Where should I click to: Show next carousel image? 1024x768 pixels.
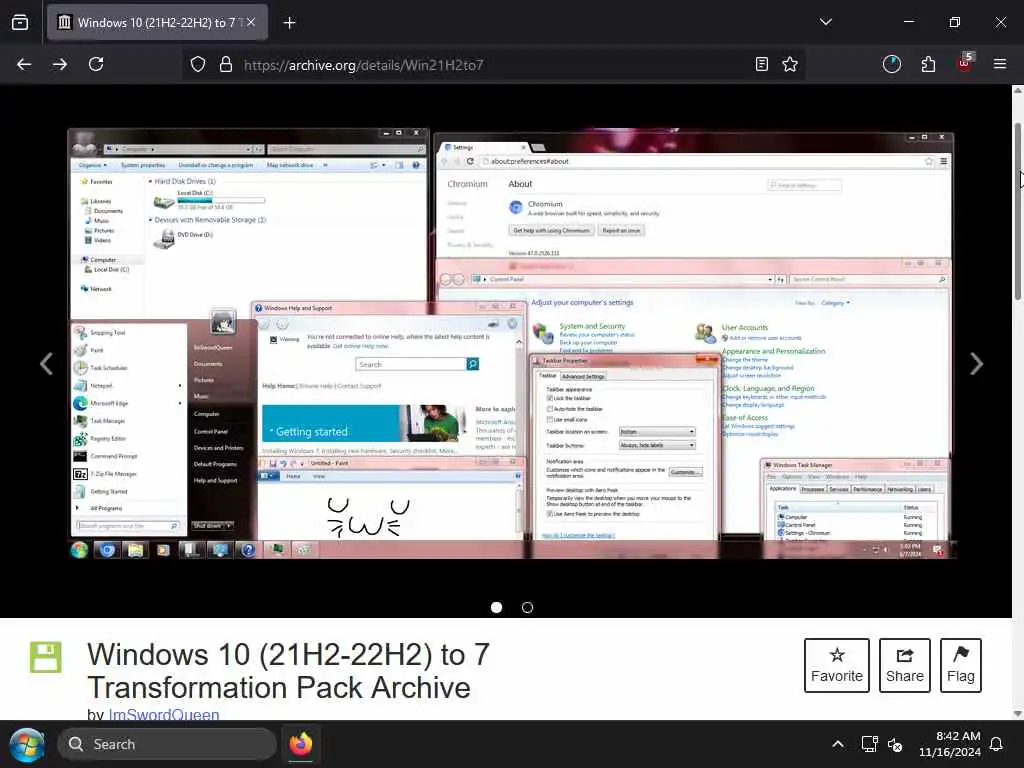point(976,364)
